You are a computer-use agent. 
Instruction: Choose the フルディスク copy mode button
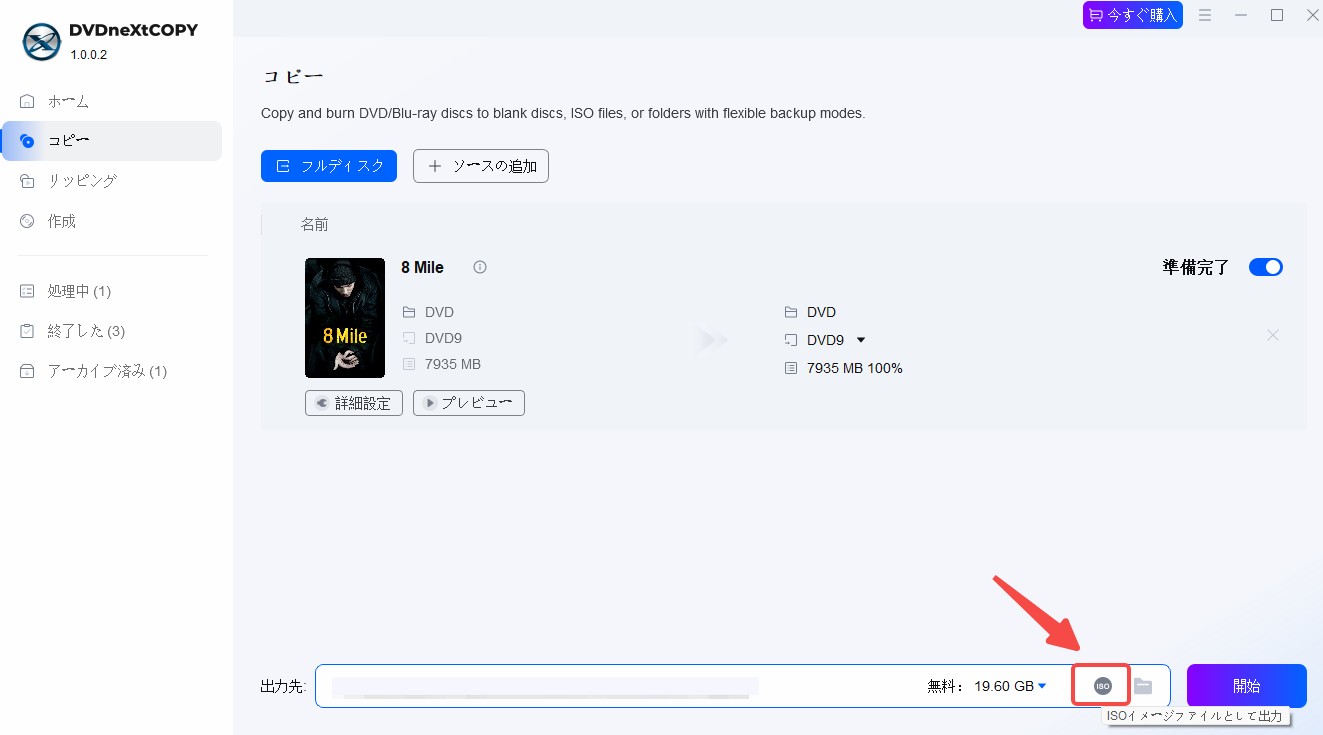point(329,166)
